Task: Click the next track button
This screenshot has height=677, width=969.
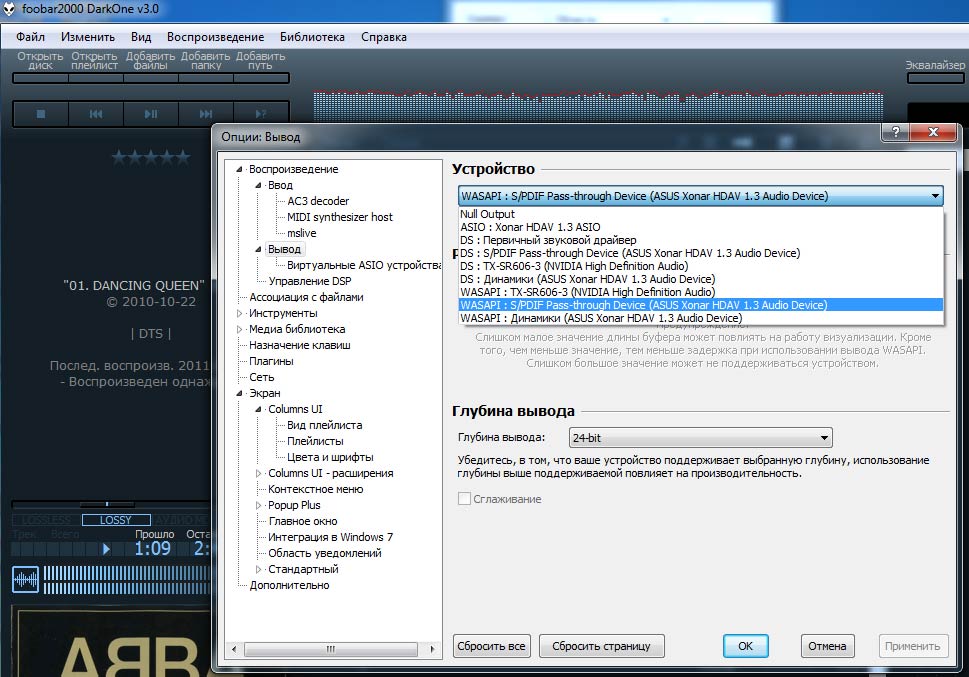Action: pyautogui.click(x=206, y=114)
